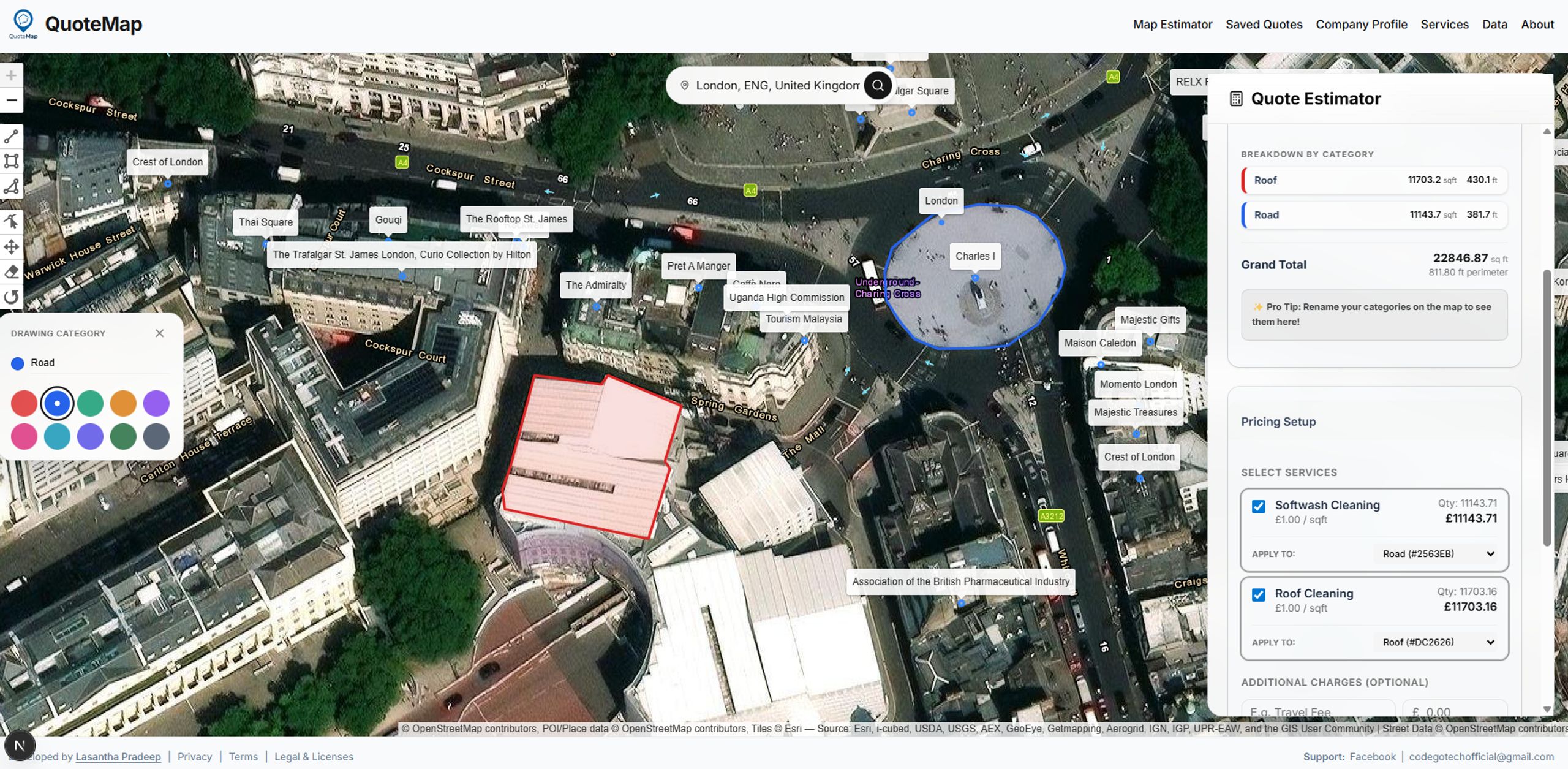
Task: Select the line drawing tool
Action: (11, 136)
